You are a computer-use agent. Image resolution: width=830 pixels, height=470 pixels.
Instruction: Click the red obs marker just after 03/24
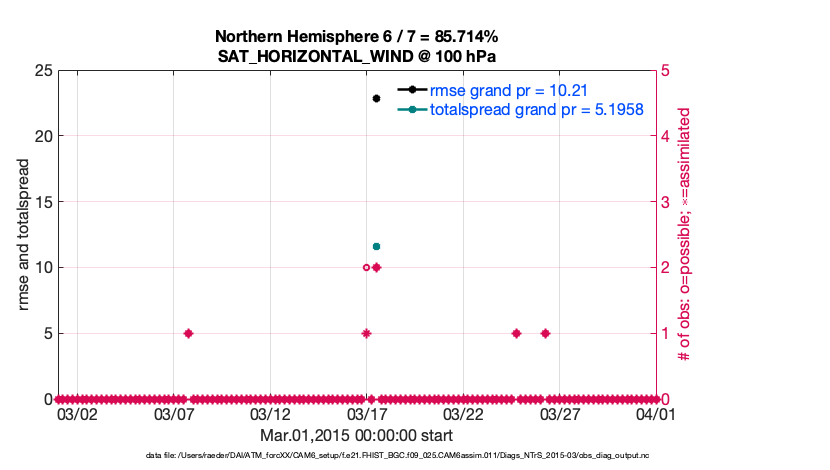[516, 333]
